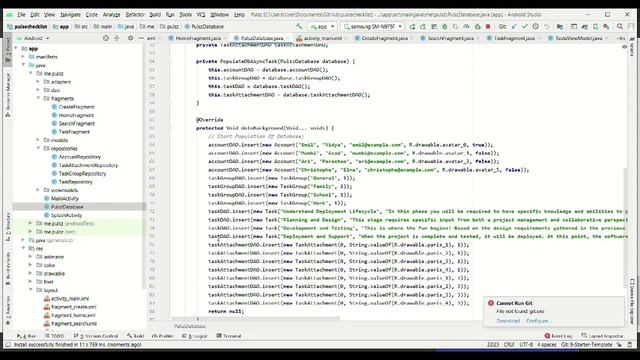Open the Navigate menu

pos(70,15)
